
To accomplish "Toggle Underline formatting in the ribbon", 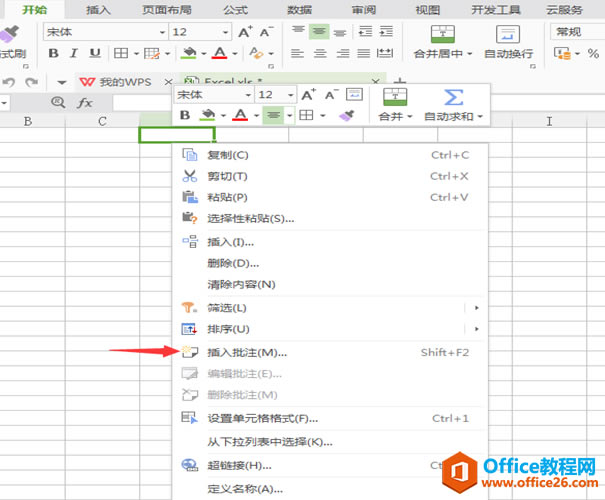I will coord(95,53).
